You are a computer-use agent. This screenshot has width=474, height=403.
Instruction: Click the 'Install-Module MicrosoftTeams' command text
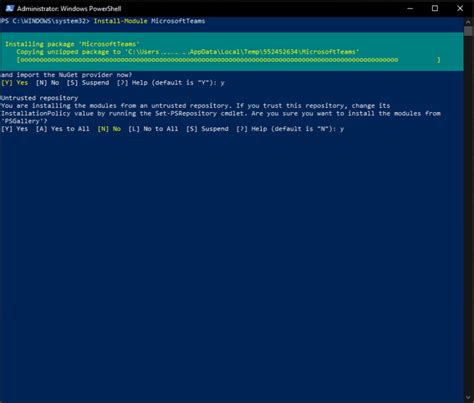[149, 21]
